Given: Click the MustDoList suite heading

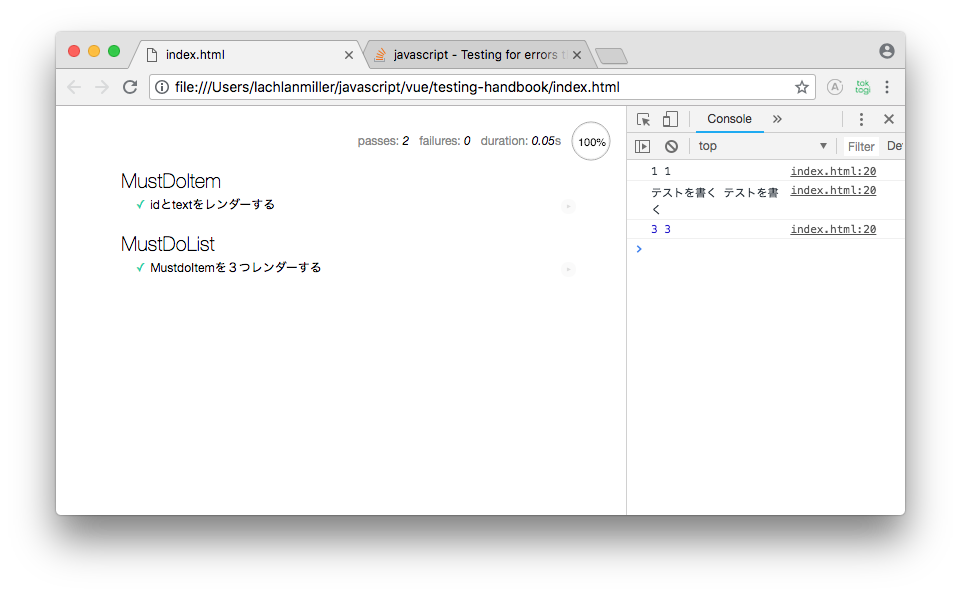Looking at the screenshot, I should pyautogui.click(x=167, y=244).
